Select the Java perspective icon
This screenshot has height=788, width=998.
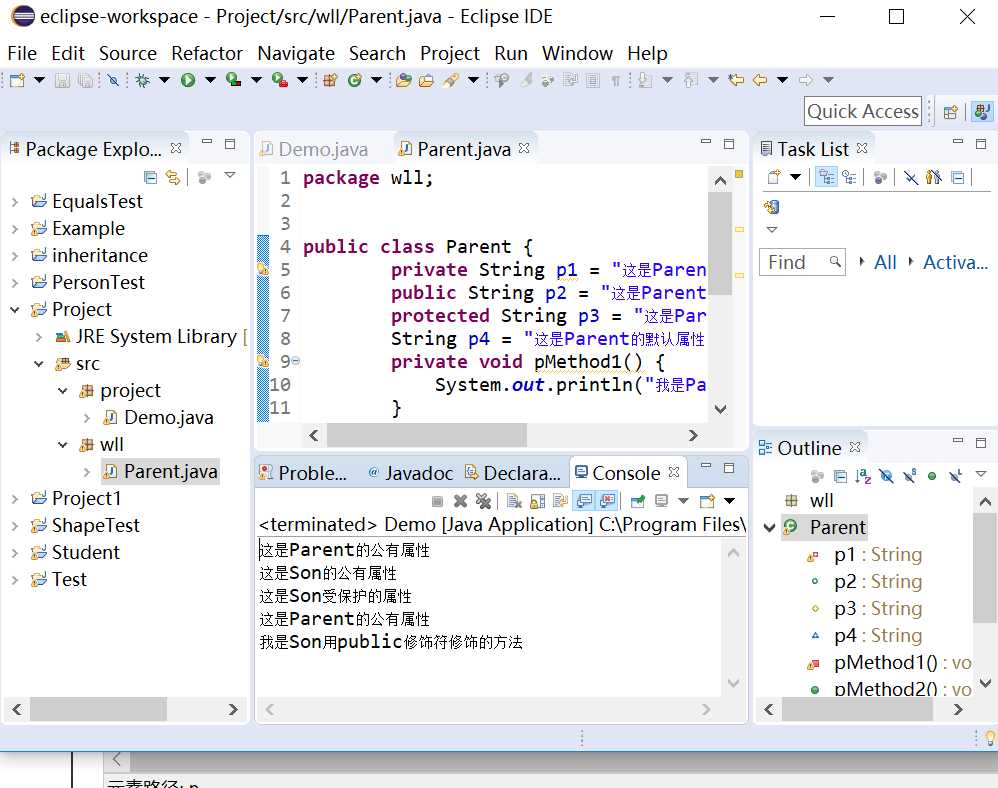pyautogui.click(x=982, y=112)
